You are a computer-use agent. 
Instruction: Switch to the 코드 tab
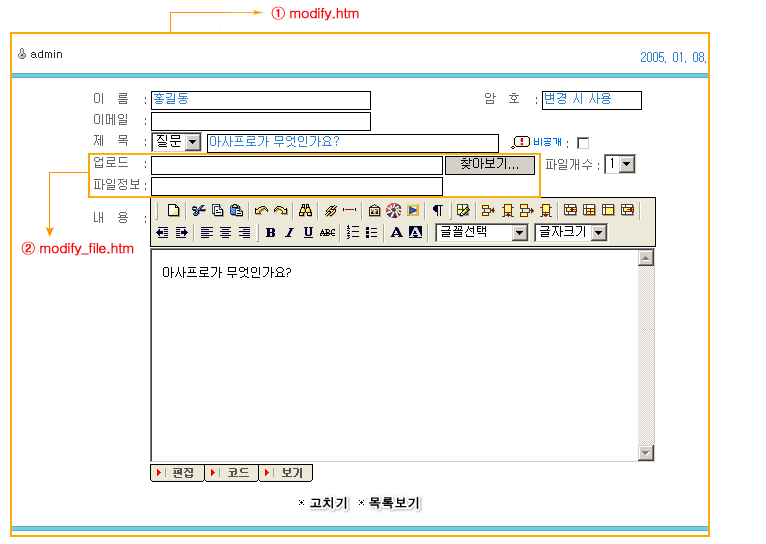point(232,473)
